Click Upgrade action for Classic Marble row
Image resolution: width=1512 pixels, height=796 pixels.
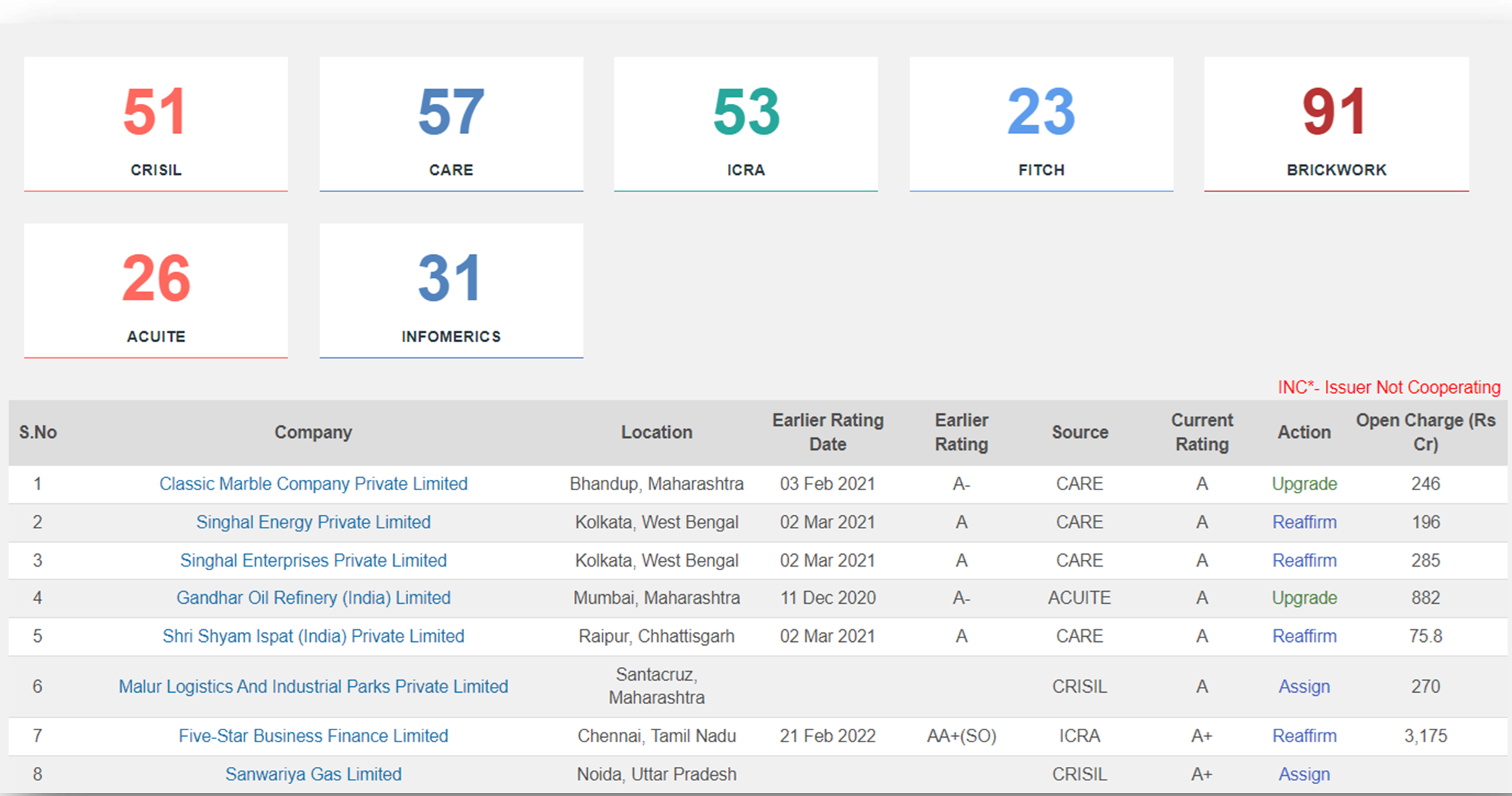tap(1304, 484)
